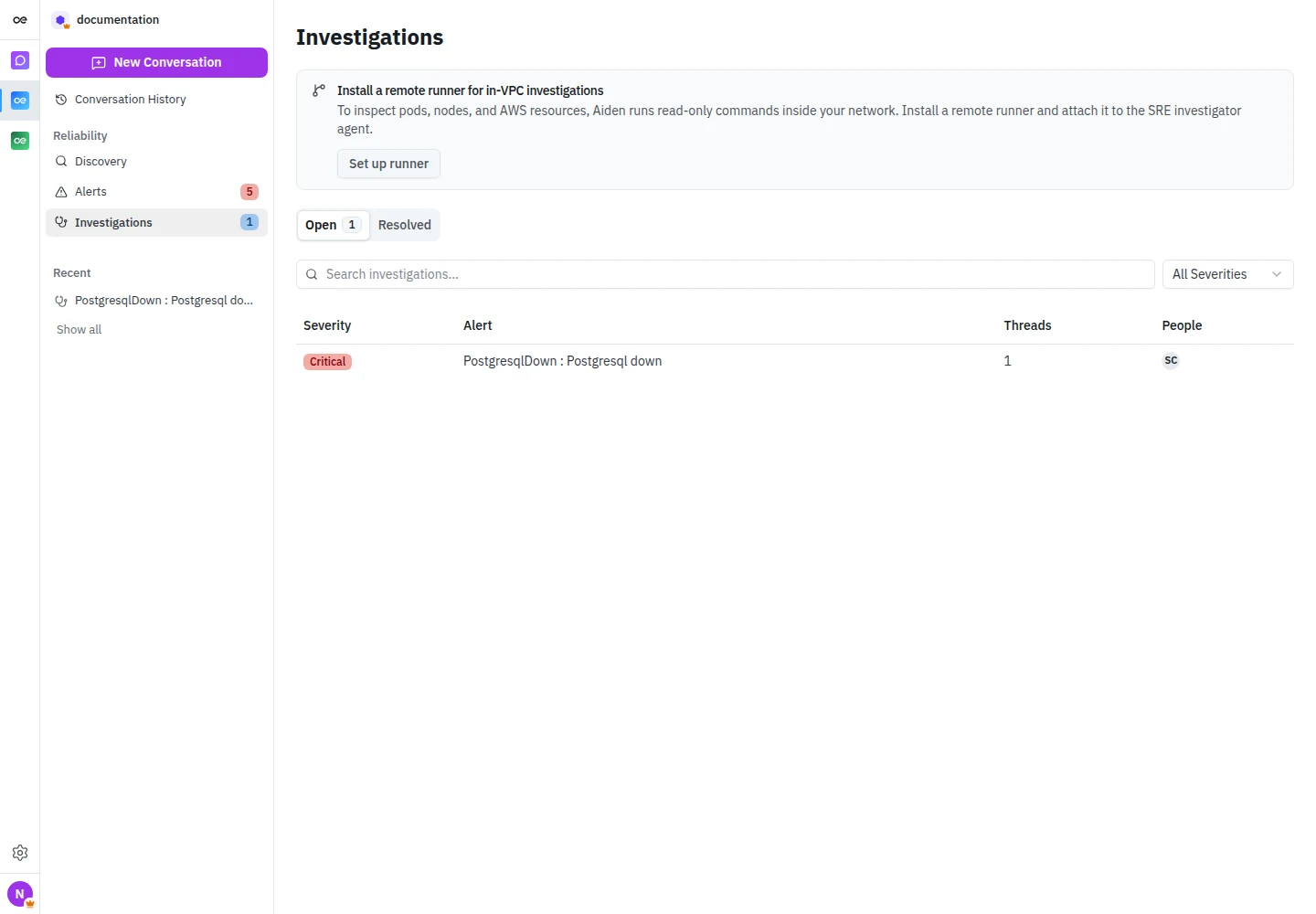This screenshot has width=1316, height=914.
Task: Open the PostgresqlDown : Postgresql down alert row
Action: (795, 361)
